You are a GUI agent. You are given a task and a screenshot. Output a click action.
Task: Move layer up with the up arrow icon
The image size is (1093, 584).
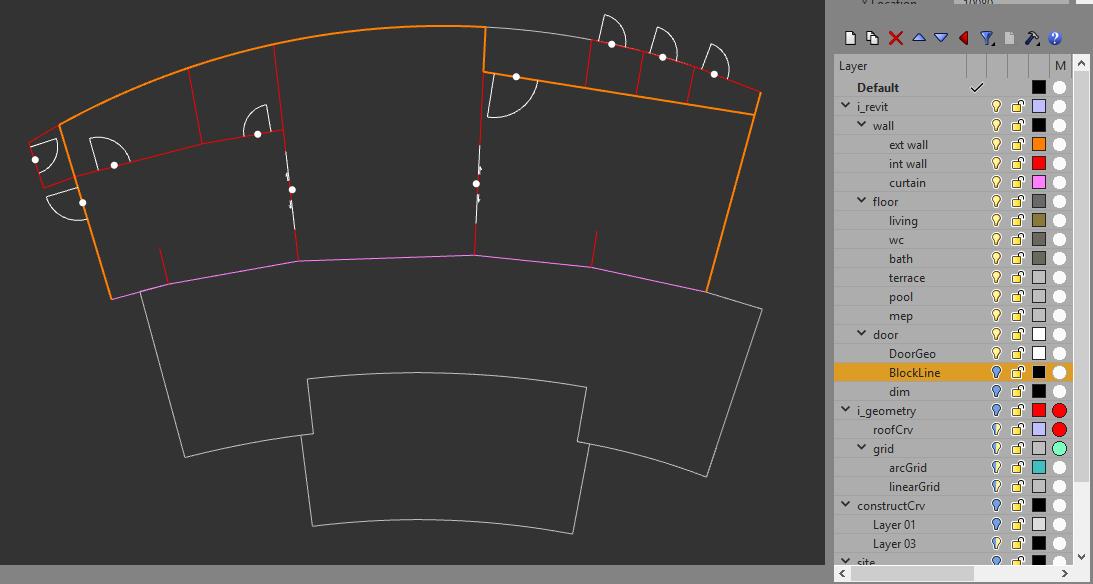919,38
